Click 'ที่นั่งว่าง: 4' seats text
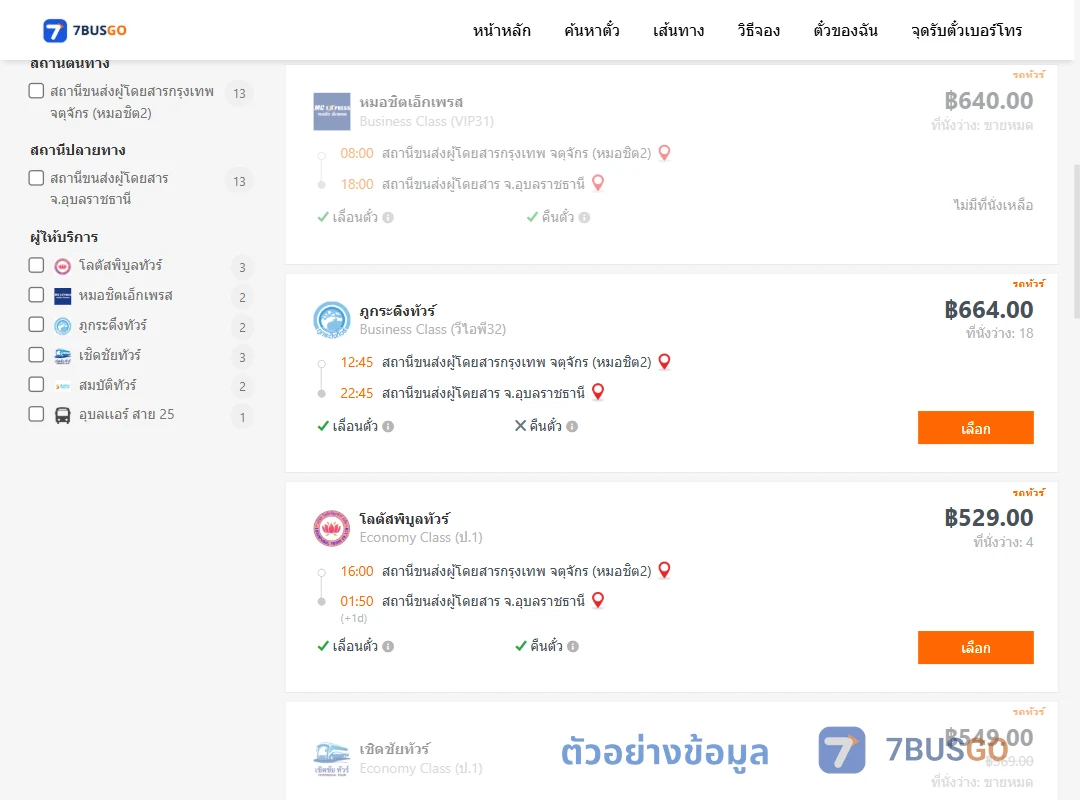This screenshot has height=800, width=1080. coord(1004,542)
